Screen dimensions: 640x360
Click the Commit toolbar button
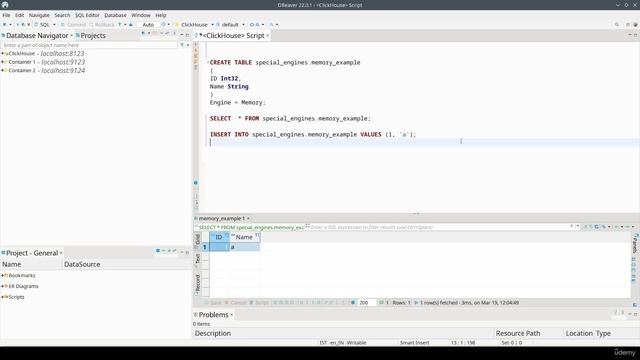tap(73, 24)
